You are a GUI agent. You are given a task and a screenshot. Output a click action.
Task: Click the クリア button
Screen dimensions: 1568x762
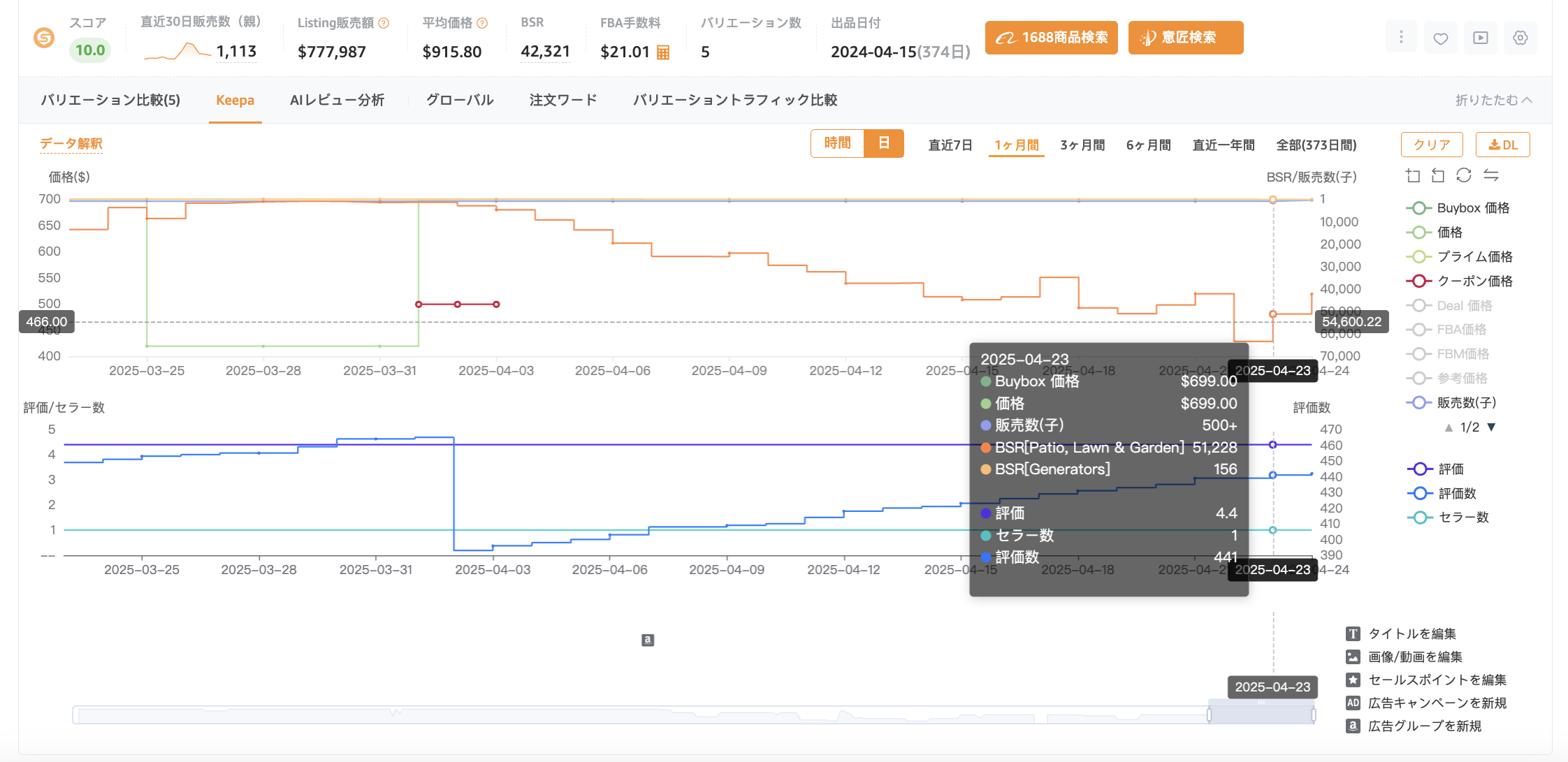click(1432, 145)
